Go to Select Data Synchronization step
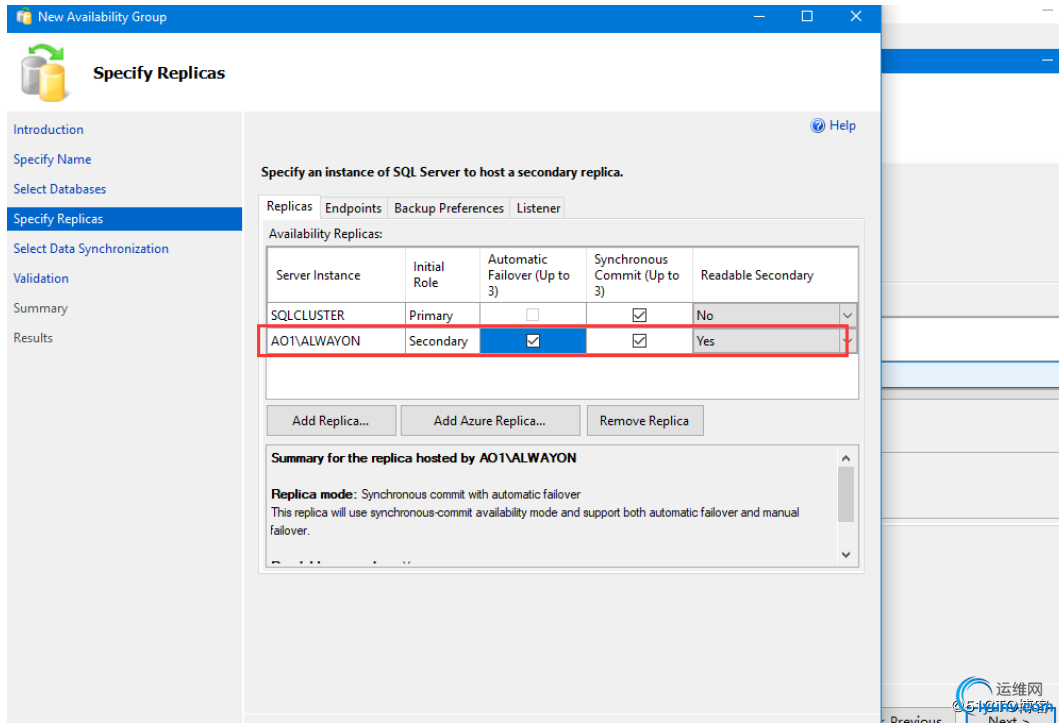The height and width of the screenshot is (723, 1059). (x=91, y=249)
